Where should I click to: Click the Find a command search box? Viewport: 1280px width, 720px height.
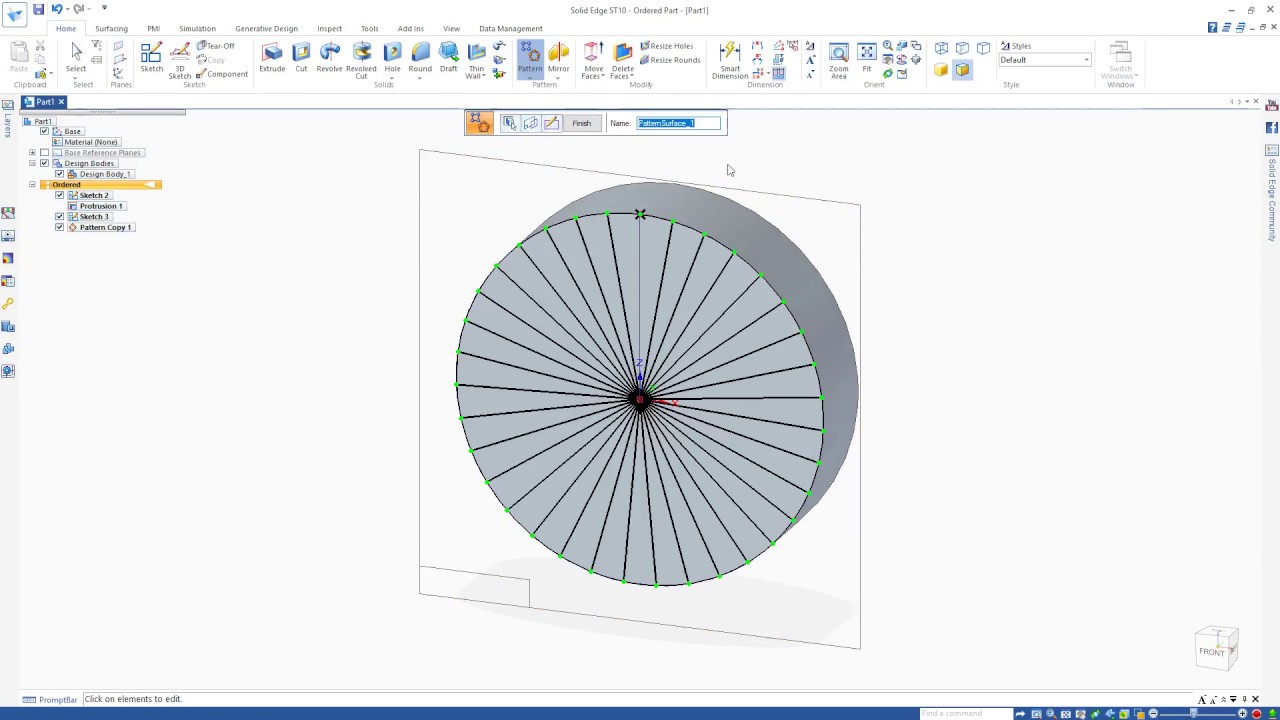click(x=965, y=713)
